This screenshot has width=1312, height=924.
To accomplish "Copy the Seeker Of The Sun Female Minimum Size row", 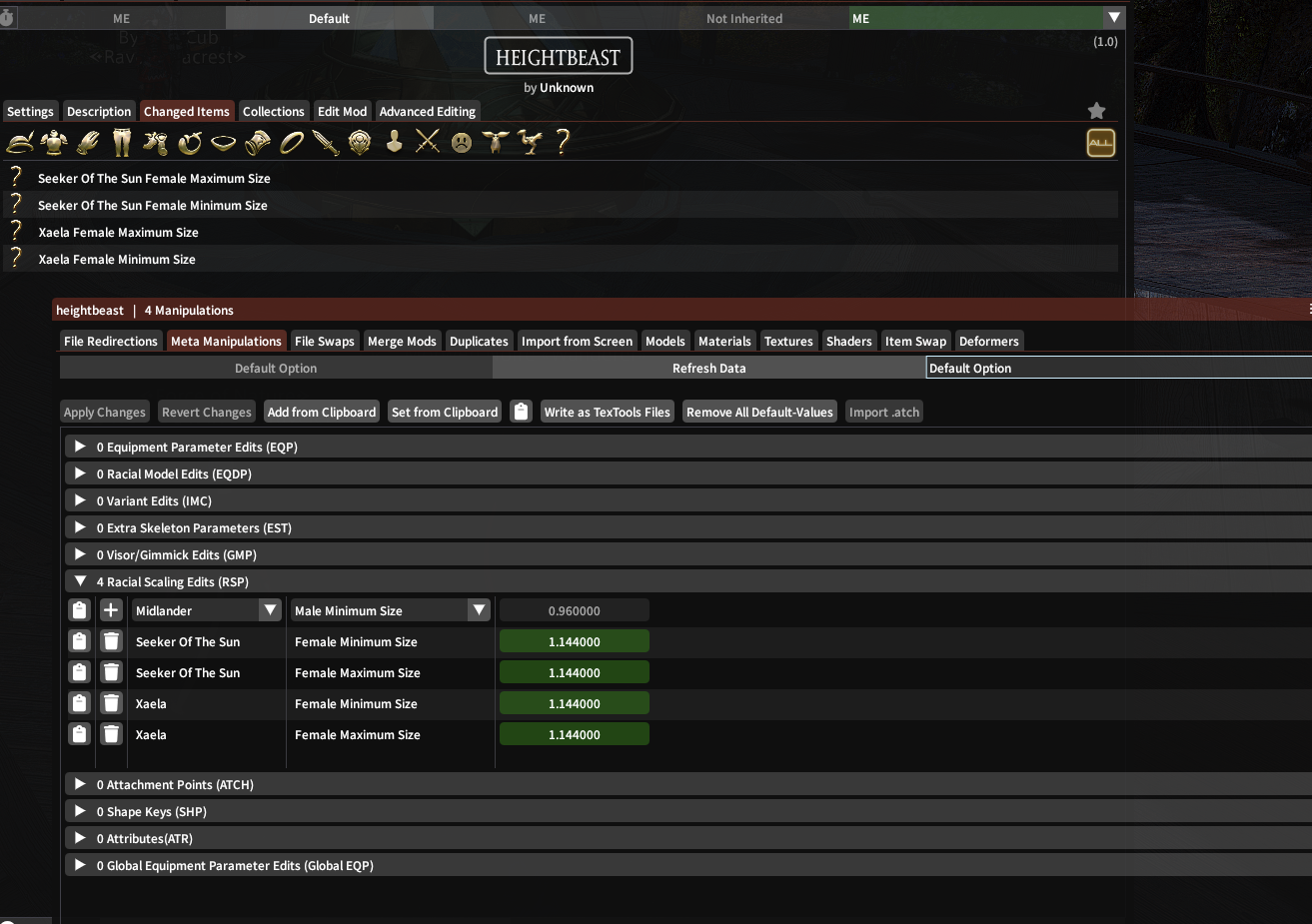I will pos(79,641).
